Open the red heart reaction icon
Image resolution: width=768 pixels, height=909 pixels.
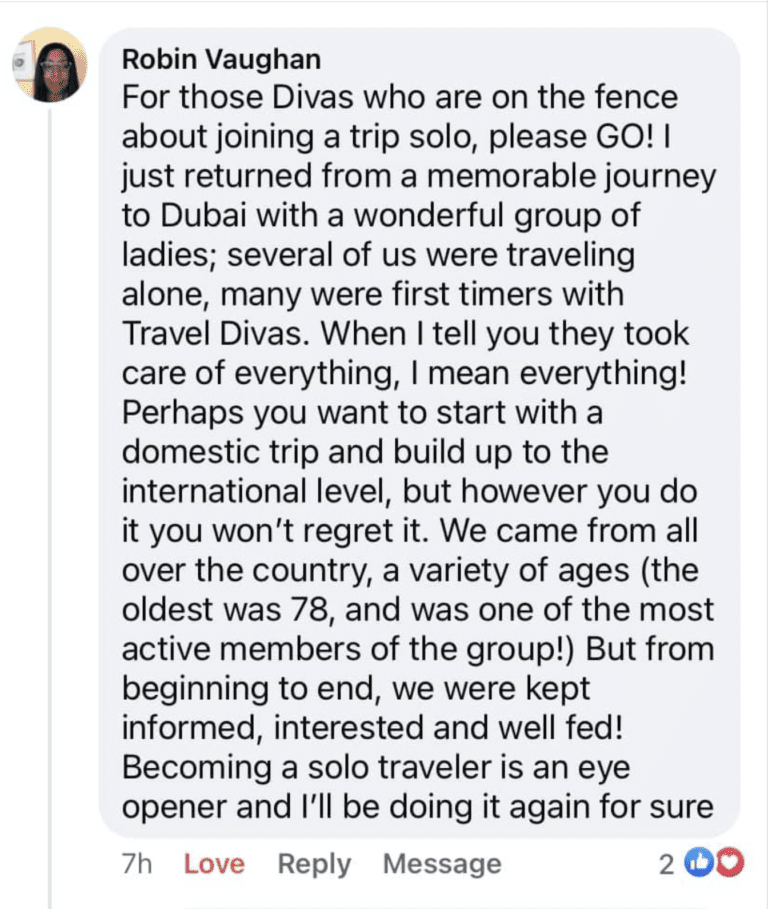tap(730, 862)
